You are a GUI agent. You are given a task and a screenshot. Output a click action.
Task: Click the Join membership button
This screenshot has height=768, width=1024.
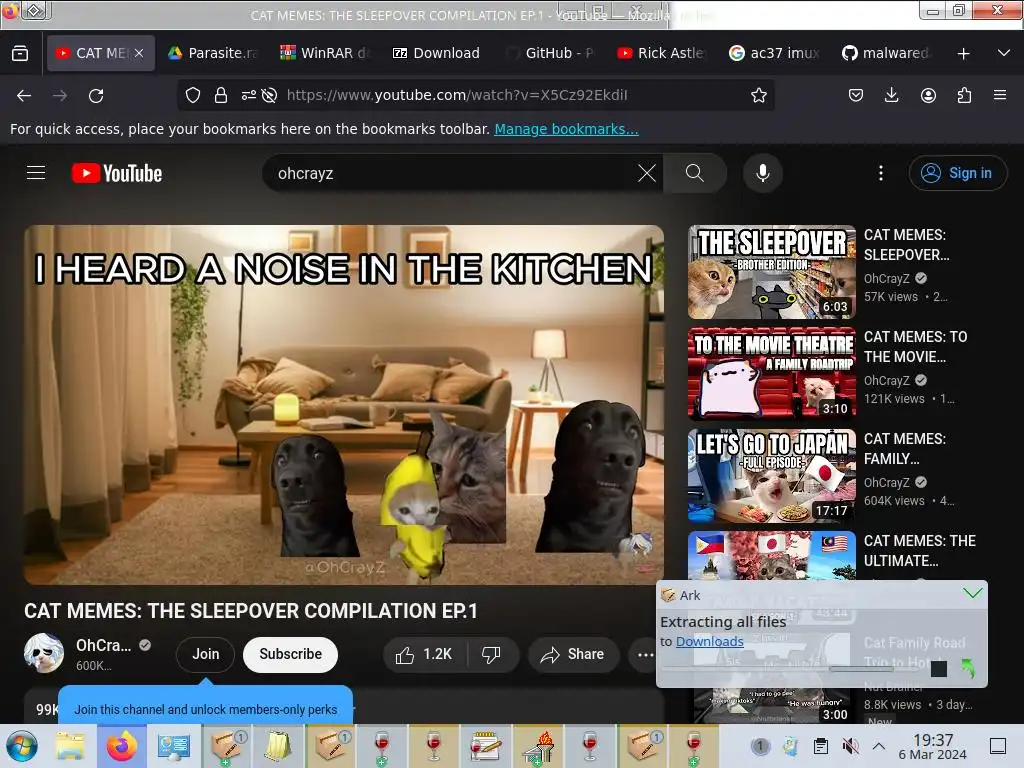point(206,654)
